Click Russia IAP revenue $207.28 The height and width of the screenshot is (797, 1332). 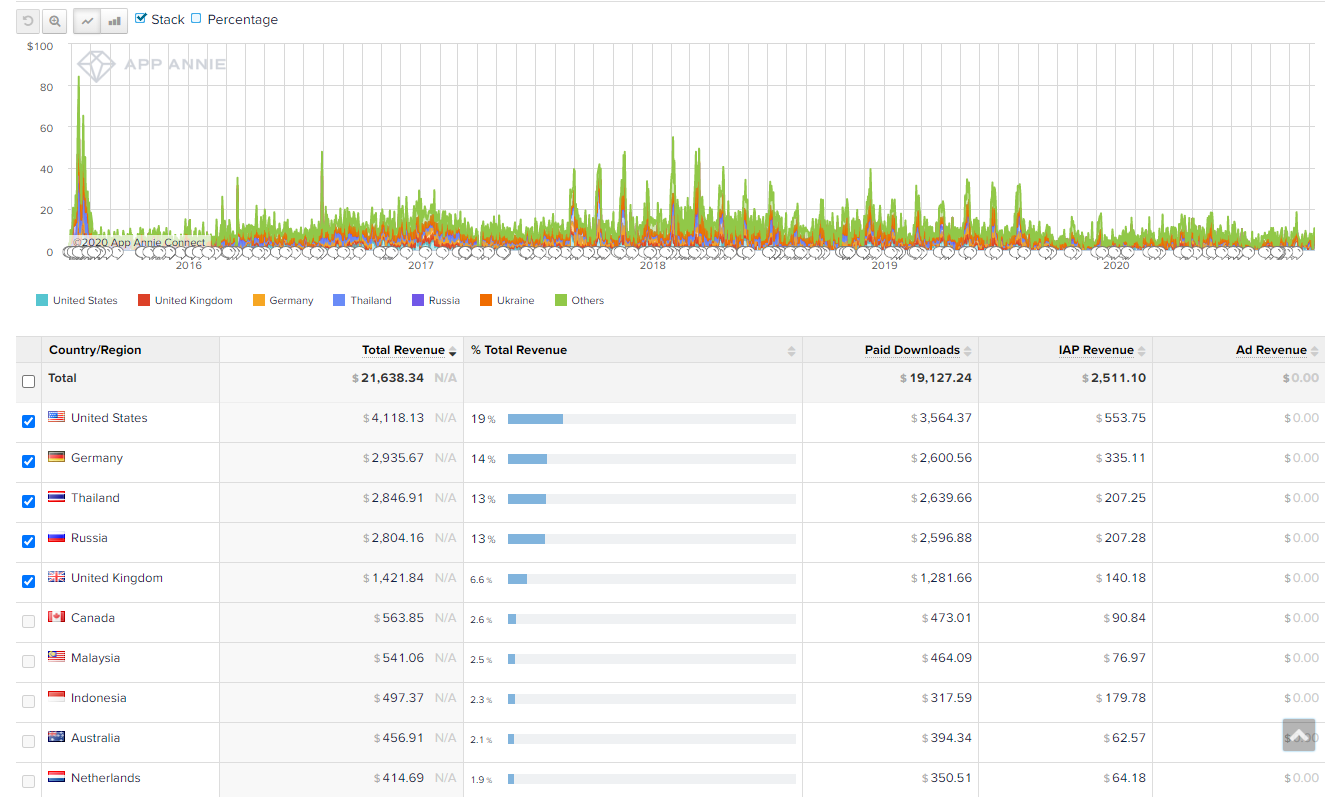tap(1121, 538)
